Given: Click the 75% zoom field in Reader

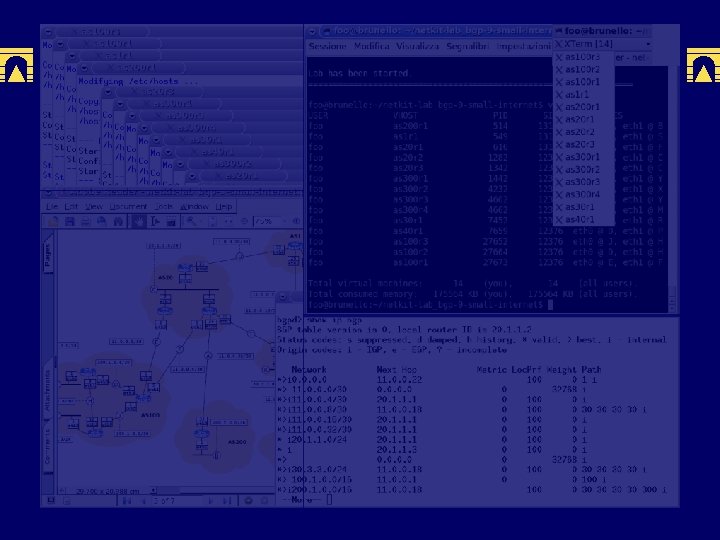Looking at the screenshot, I should (269, 221).
